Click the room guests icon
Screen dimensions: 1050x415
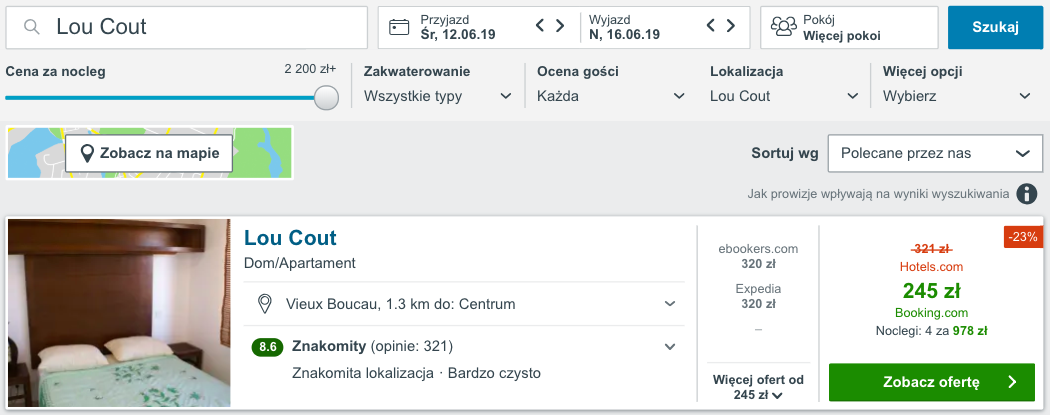pos(783,27)
